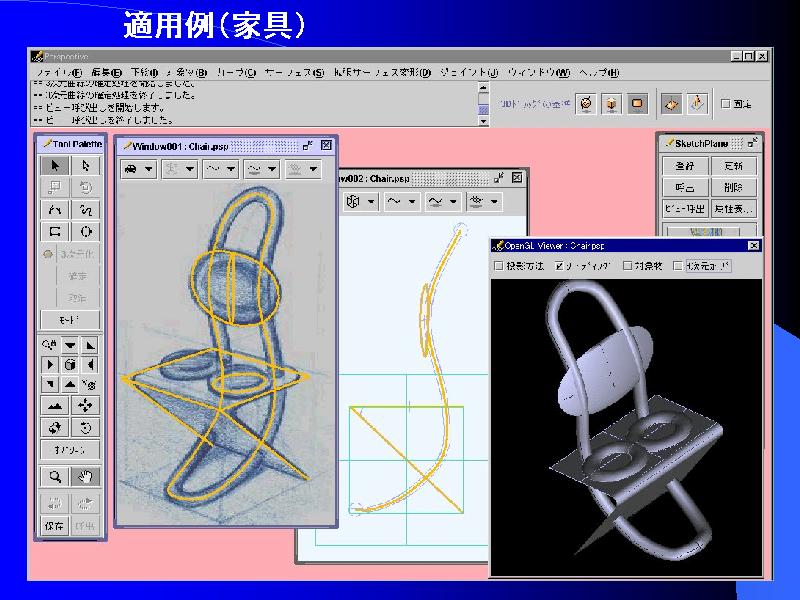800x600 pixels.
Task: Select the black arrow tool in Tool Palette
Action: pos(55,165)
